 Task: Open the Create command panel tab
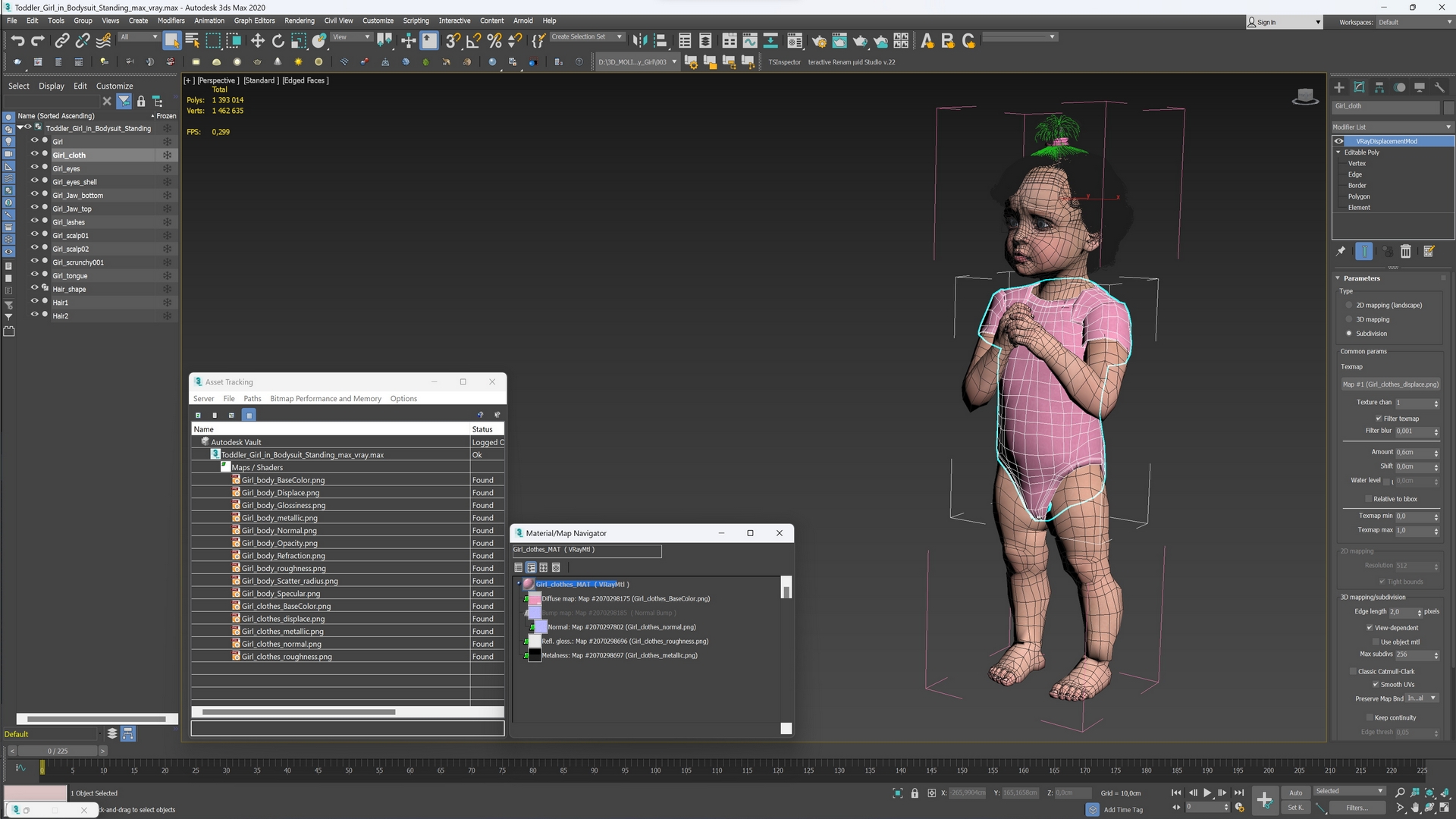[x=1339, y=87]
